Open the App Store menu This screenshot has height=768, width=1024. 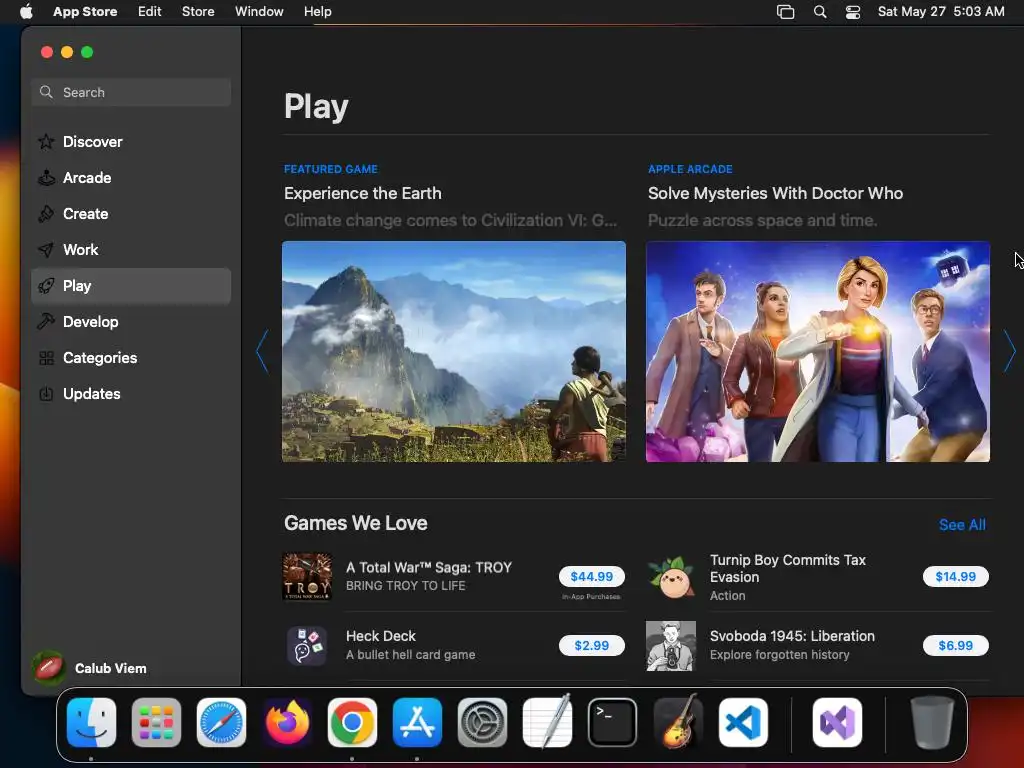[x=85, y=11]
